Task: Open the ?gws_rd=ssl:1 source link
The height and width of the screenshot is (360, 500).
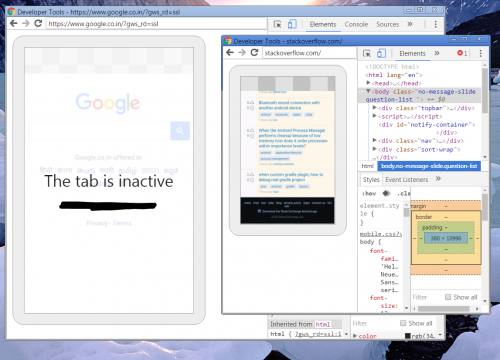Action: (318, 334)
